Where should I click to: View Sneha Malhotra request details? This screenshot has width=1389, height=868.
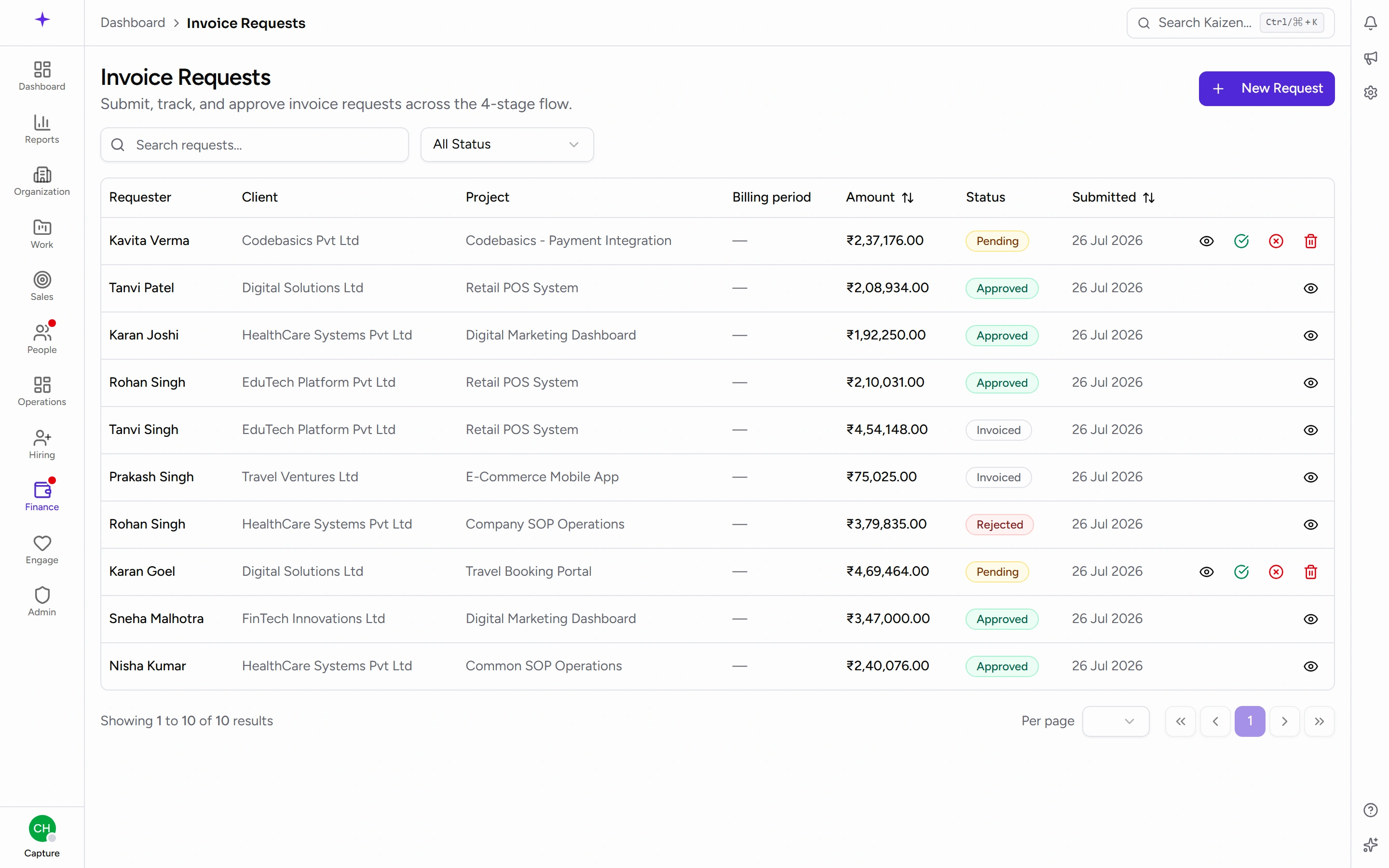[1310, 619]
